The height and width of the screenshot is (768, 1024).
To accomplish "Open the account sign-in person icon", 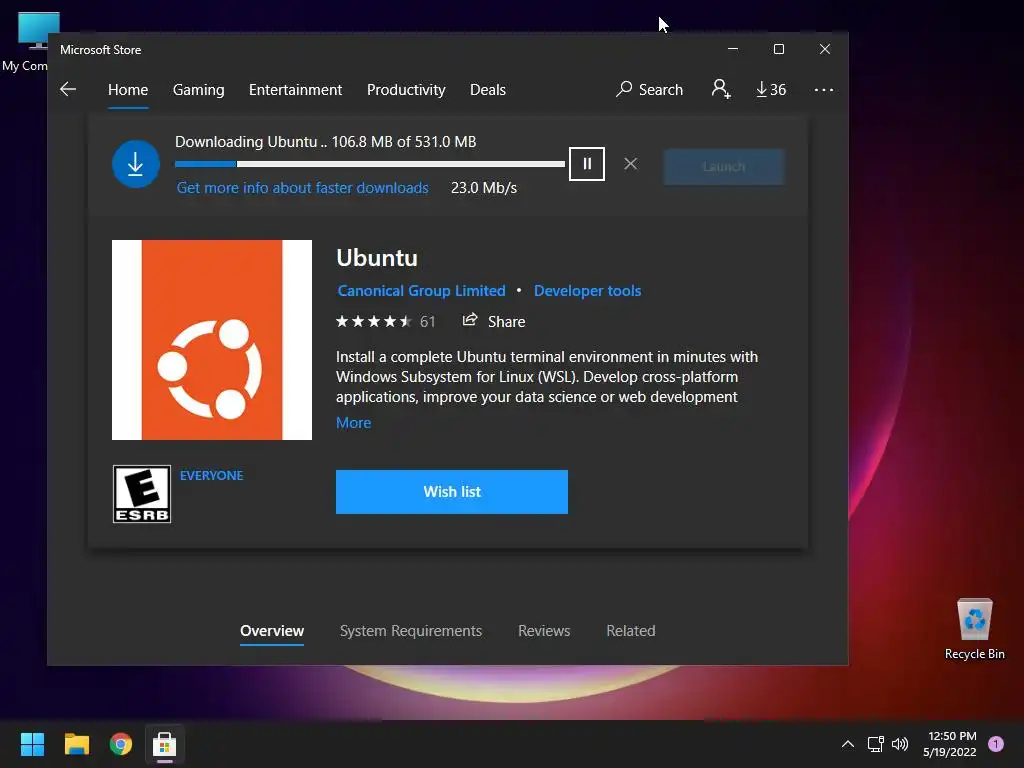I will [721, 89].
